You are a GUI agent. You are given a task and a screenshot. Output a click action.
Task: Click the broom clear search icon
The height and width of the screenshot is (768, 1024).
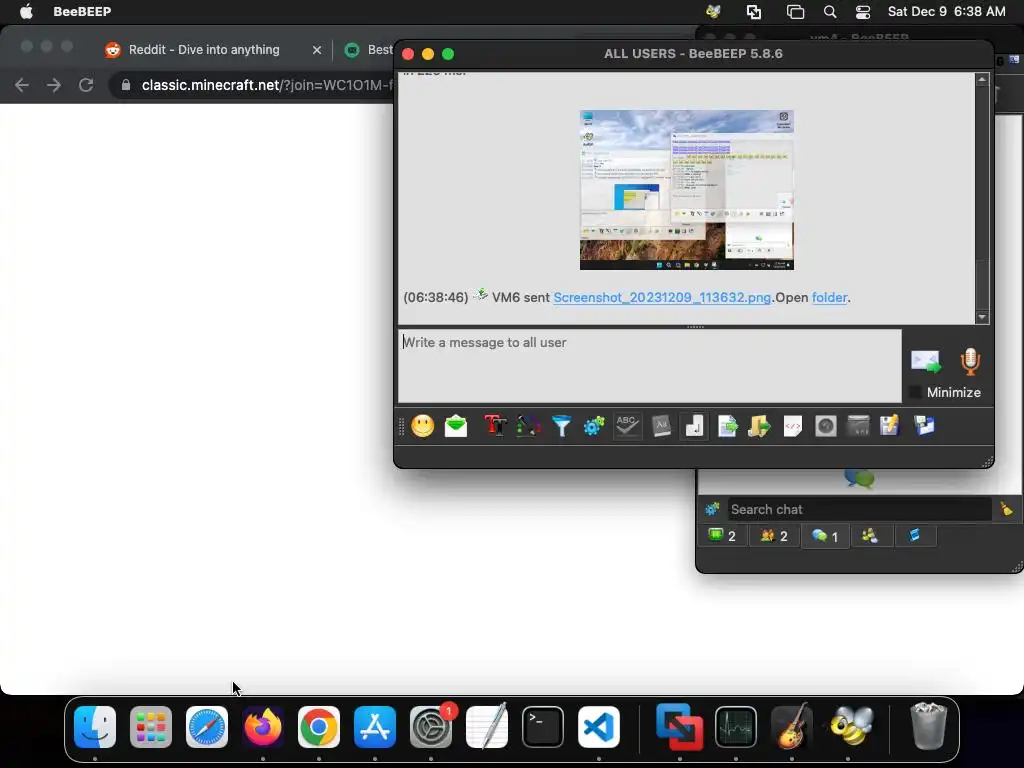click(x=1006, y=509)
